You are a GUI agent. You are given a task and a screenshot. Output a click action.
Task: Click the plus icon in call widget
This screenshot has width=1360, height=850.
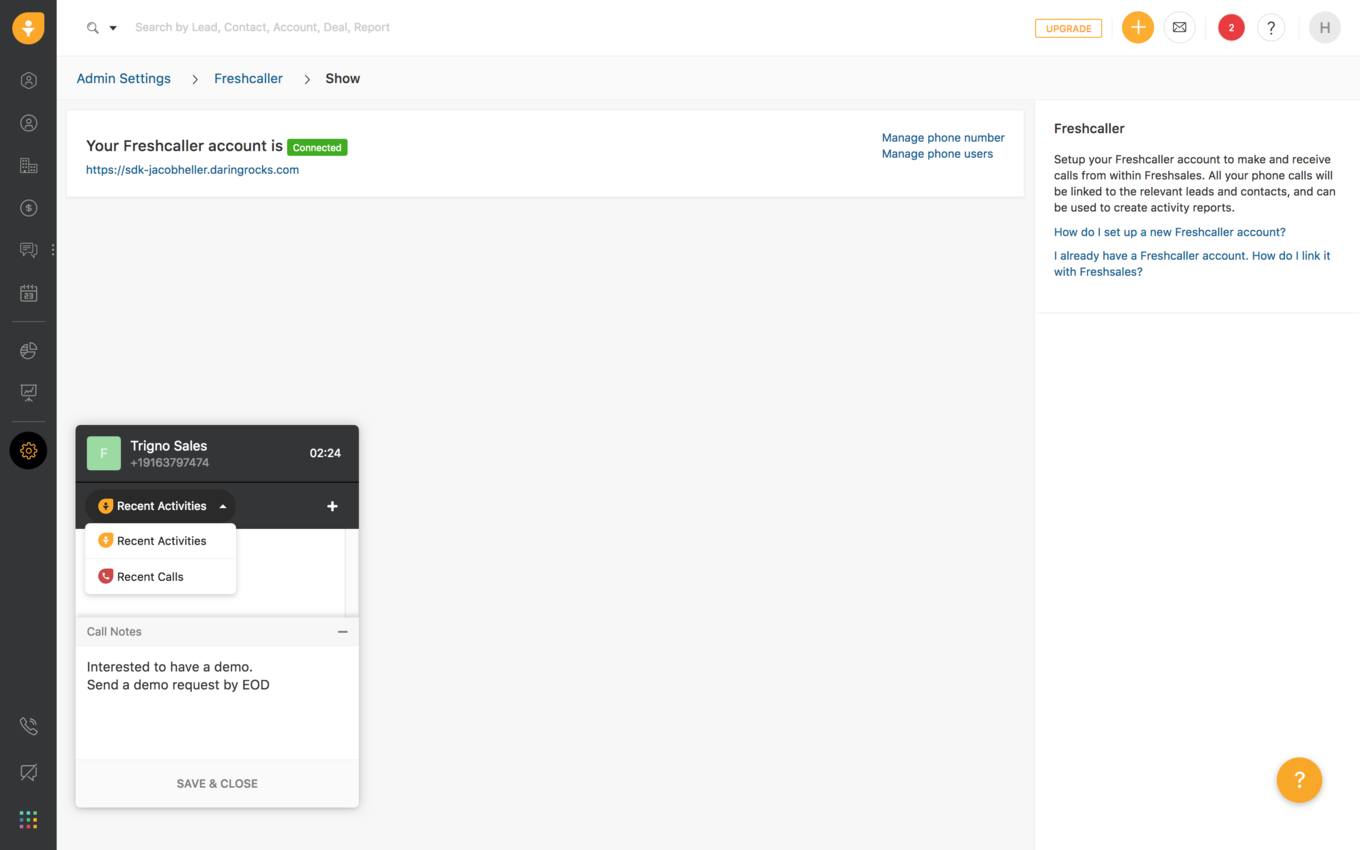[x=332, y=506]
